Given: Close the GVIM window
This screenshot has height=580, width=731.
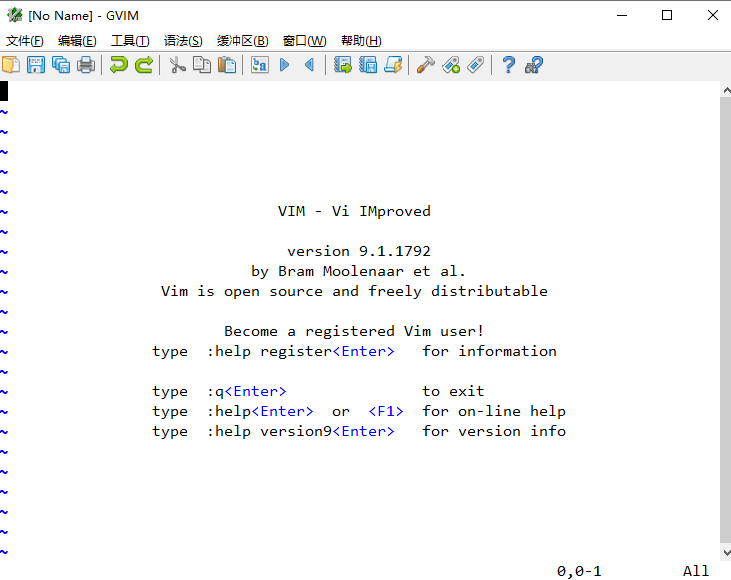Looking at the screenshot, I should click(x=712, y=15).
